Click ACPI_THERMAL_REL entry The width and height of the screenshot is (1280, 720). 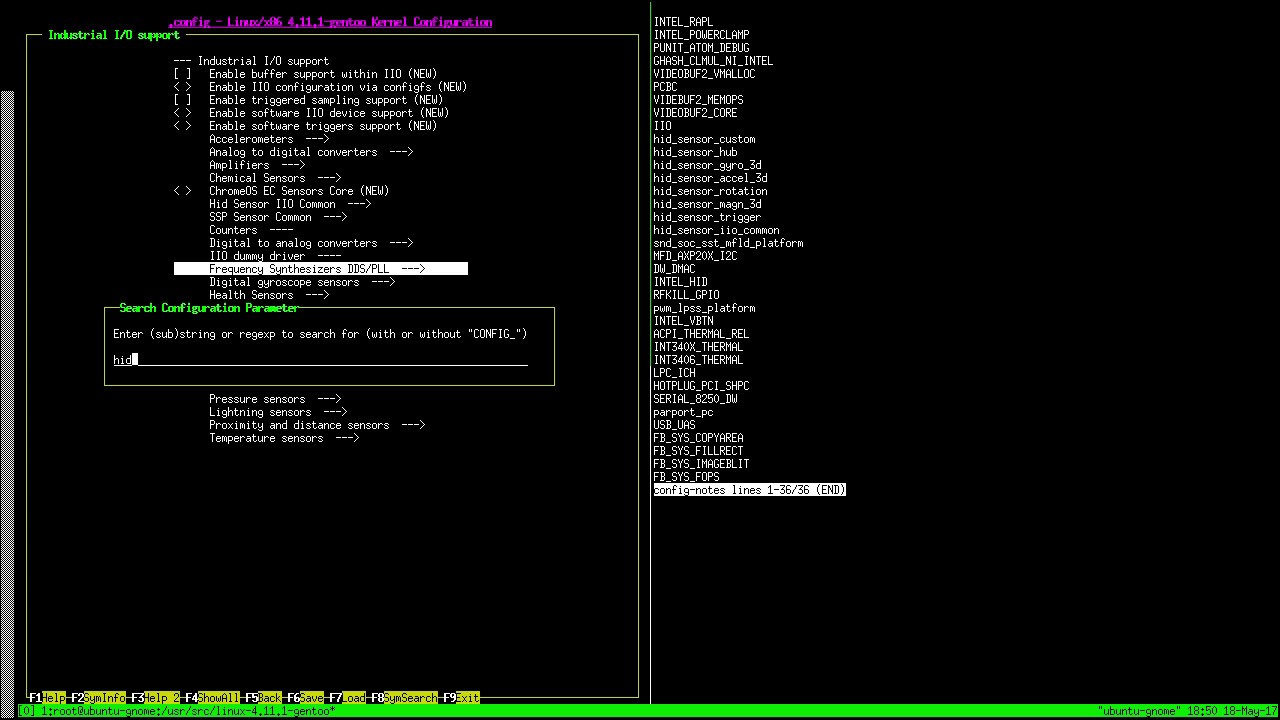(701, 334)
